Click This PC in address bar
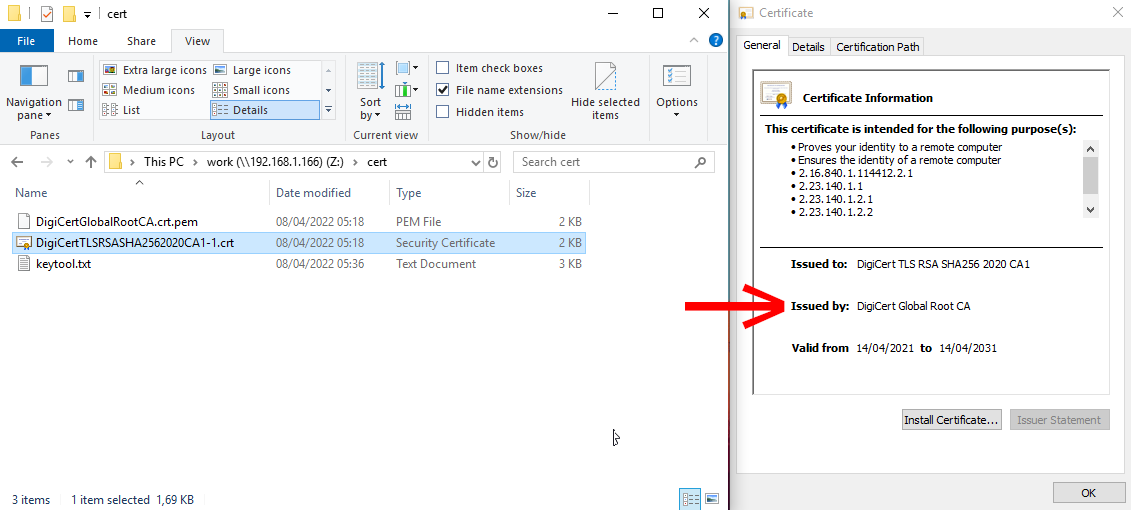Viewport: 1131px width, 510px height. point(164,162)
